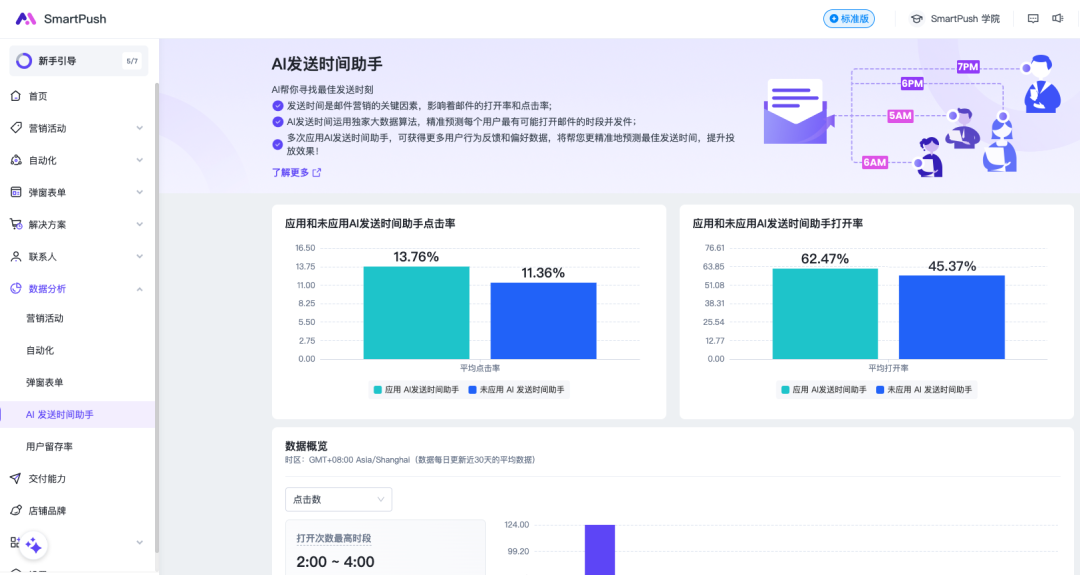
Task: Click the 店铺品牌 icon in sidebar
Action: [x=16, y=511]
